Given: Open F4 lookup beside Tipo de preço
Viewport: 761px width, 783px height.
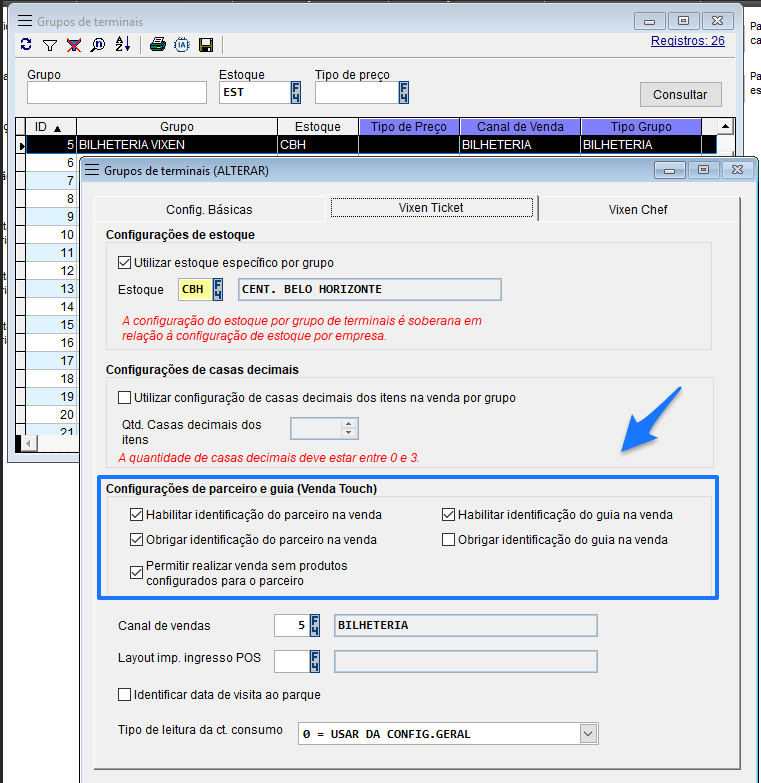Looking at the screenshot, I should point(403,92).
